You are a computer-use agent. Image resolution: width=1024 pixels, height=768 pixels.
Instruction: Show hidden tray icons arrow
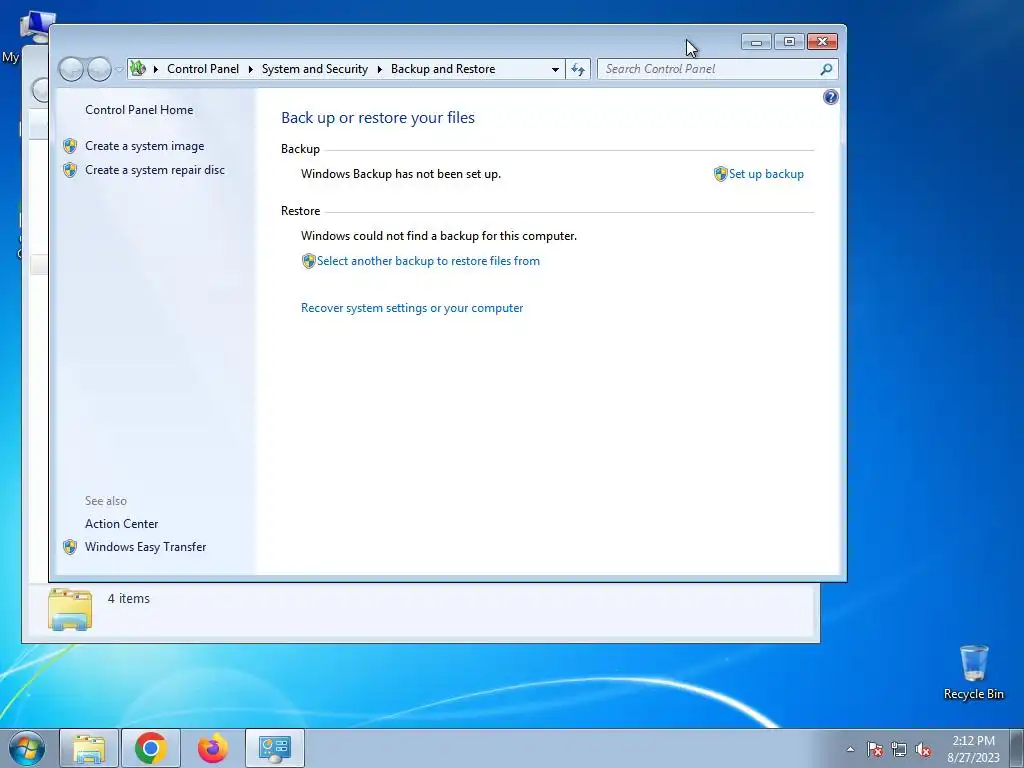coord(850,749)
